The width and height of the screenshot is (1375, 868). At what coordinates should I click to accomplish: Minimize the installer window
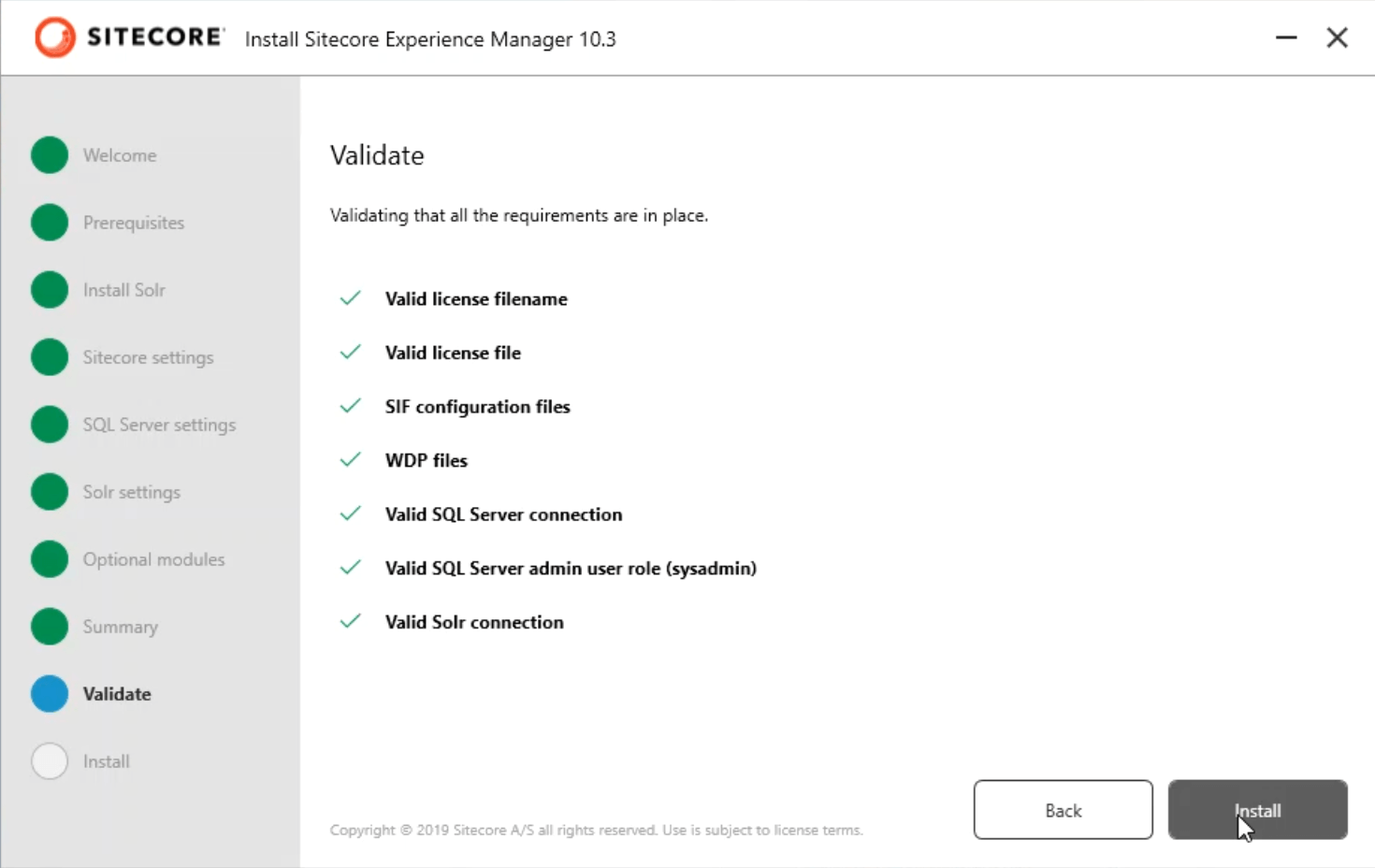[1286, 37]
